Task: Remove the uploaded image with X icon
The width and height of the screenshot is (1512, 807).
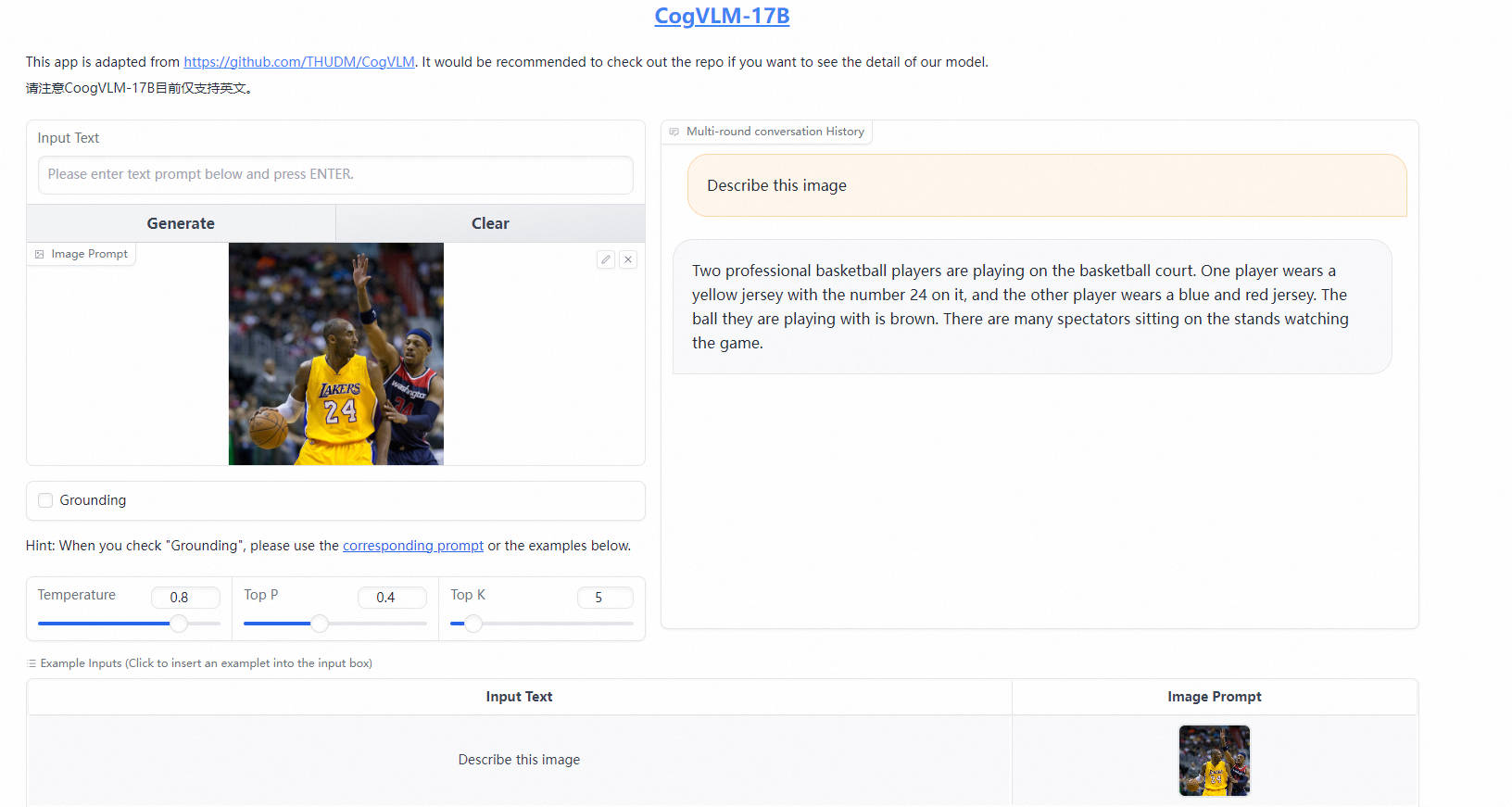Action: (628, 259)
